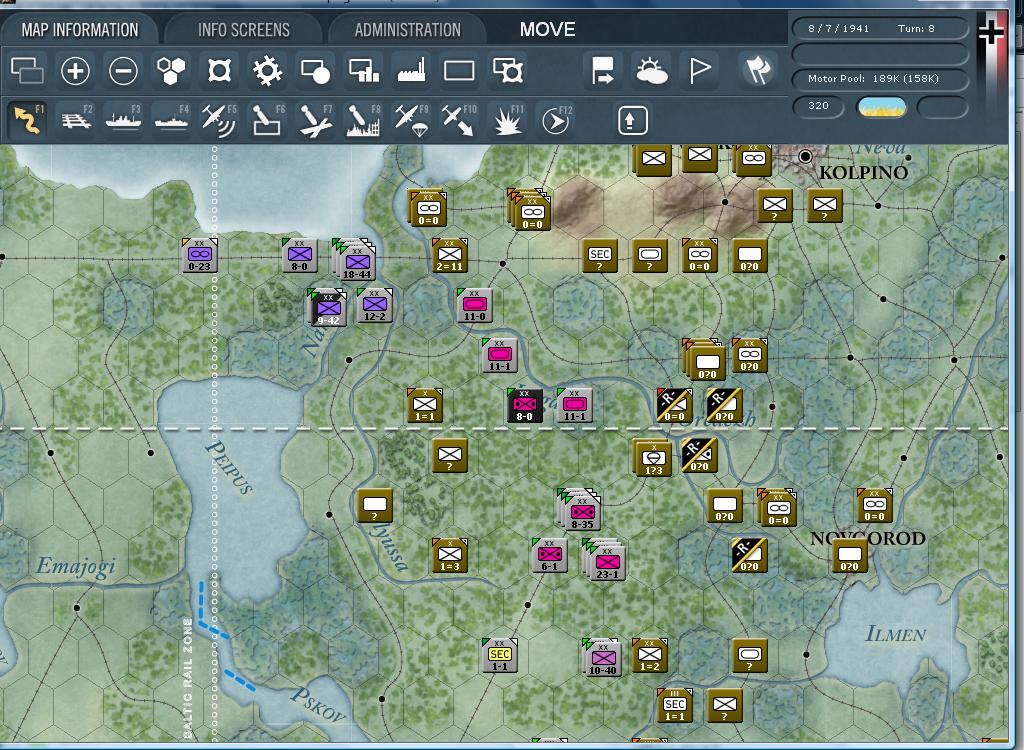Select the Map Information tab
Screen dimensions: 1024x750
point(80,30)
